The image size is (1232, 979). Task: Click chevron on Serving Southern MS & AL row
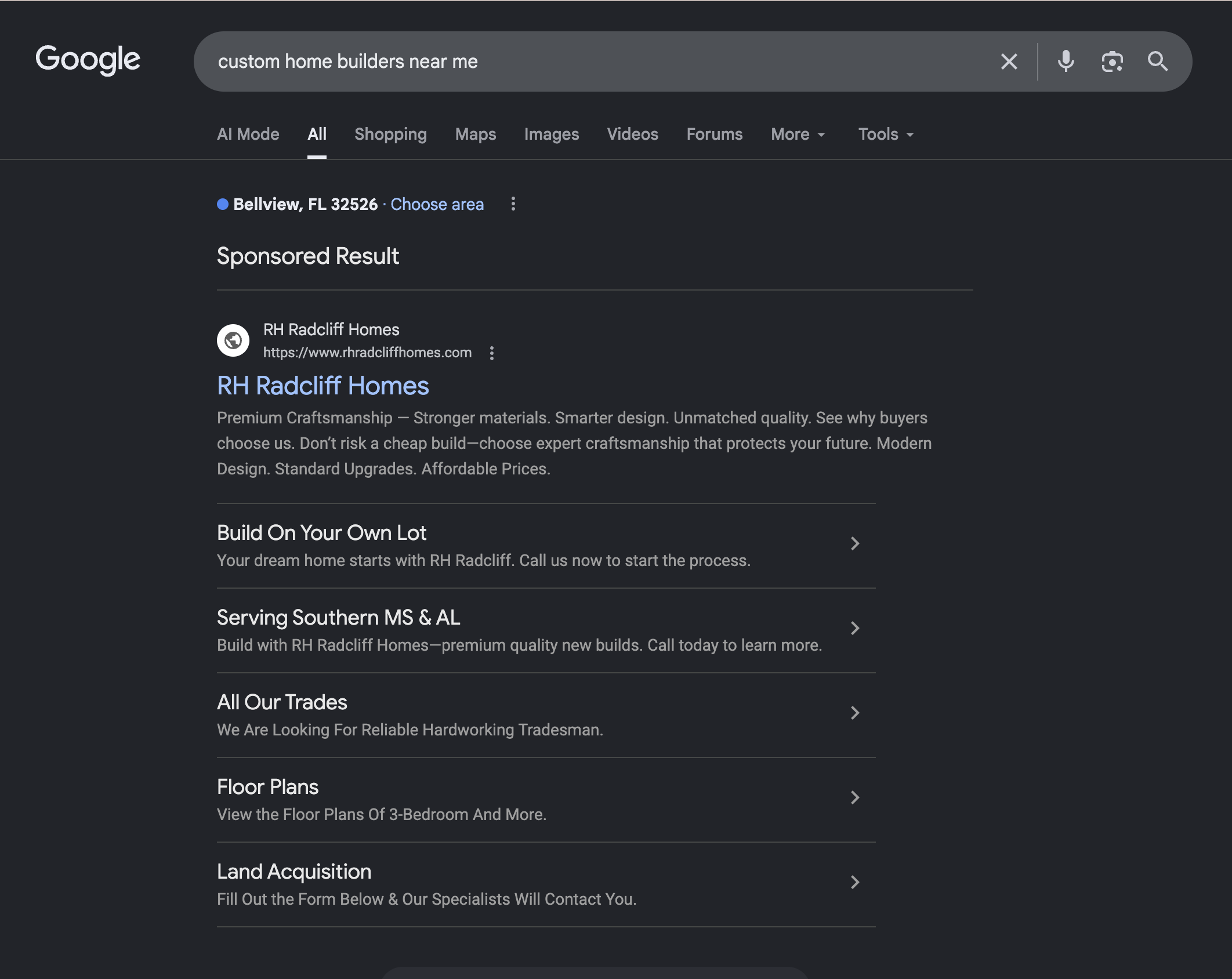coord(855,628)
